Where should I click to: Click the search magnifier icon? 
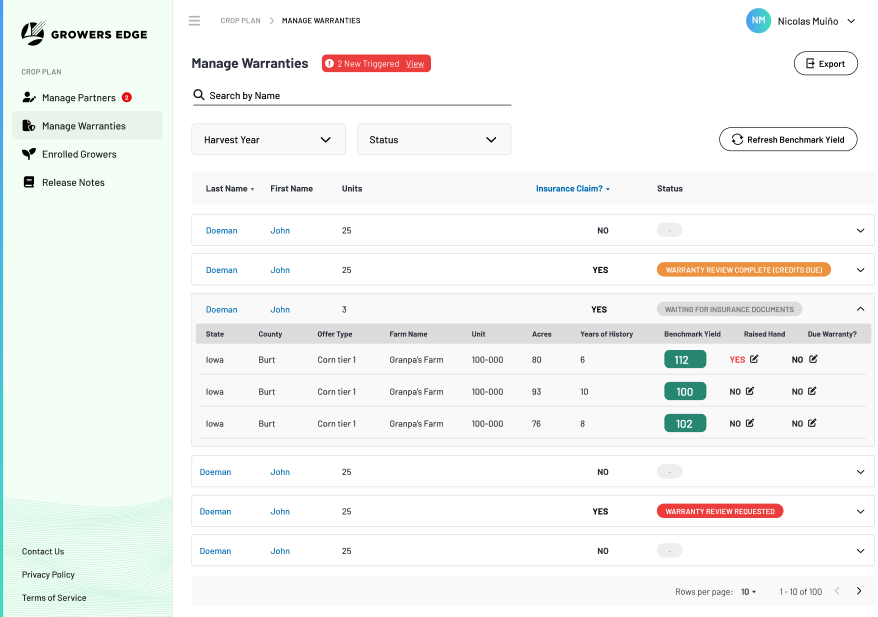click(x=199, y=96)
